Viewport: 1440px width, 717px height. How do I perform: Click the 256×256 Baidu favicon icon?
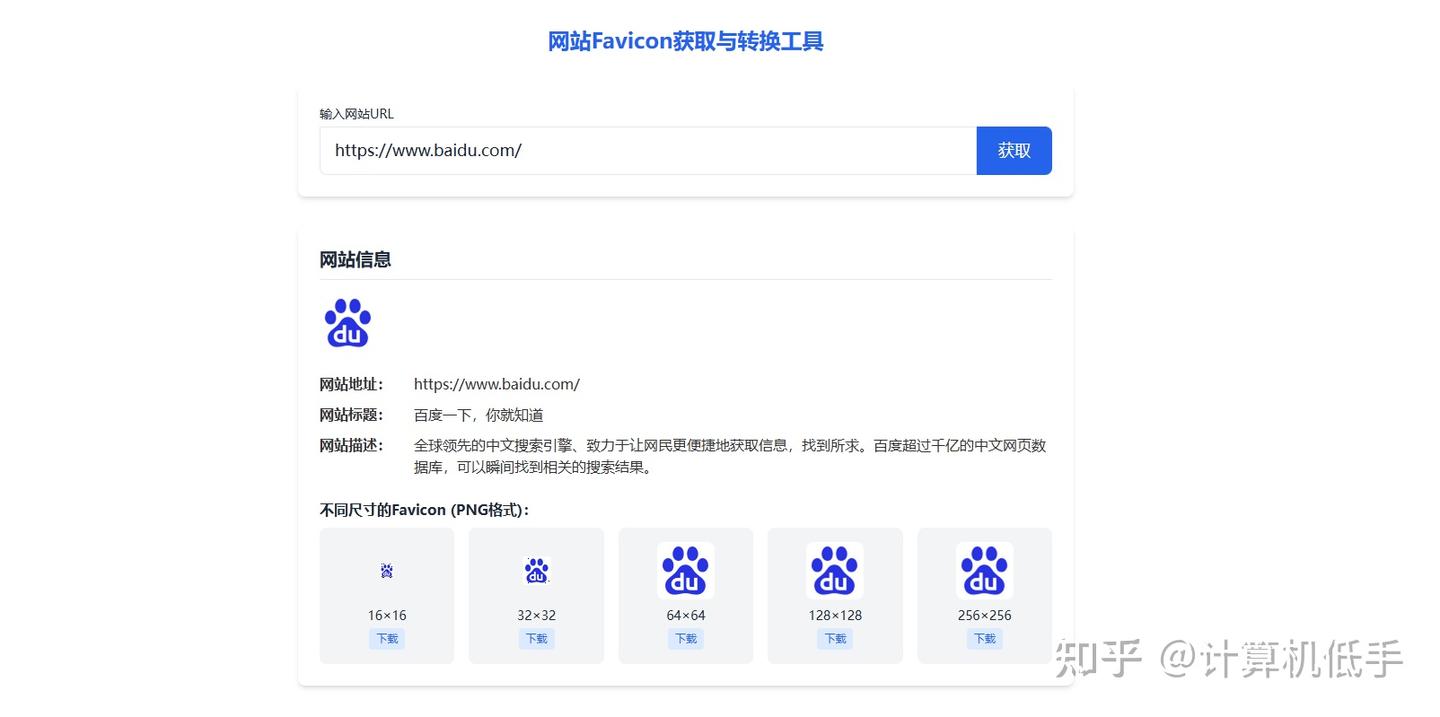click(x=984, y=570)
